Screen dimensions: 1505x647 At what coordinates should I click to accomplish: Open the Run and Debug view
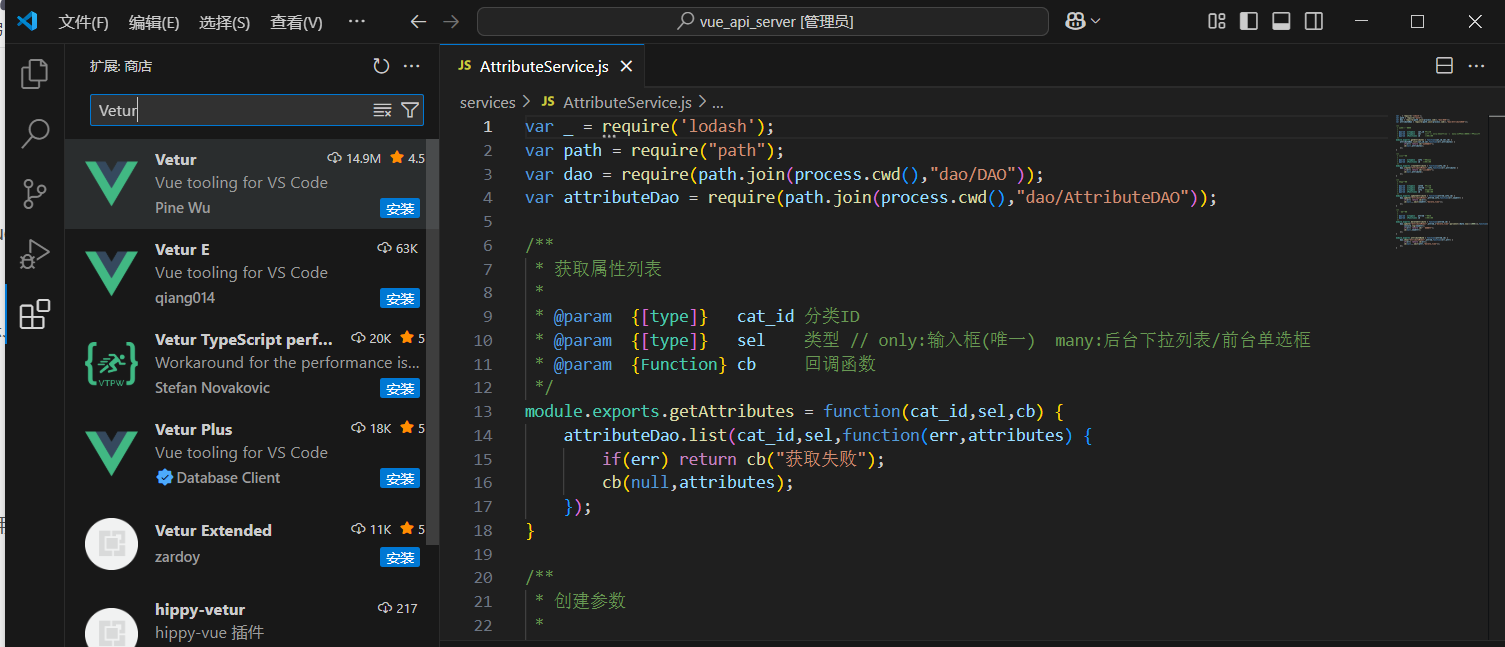(35, 254)
